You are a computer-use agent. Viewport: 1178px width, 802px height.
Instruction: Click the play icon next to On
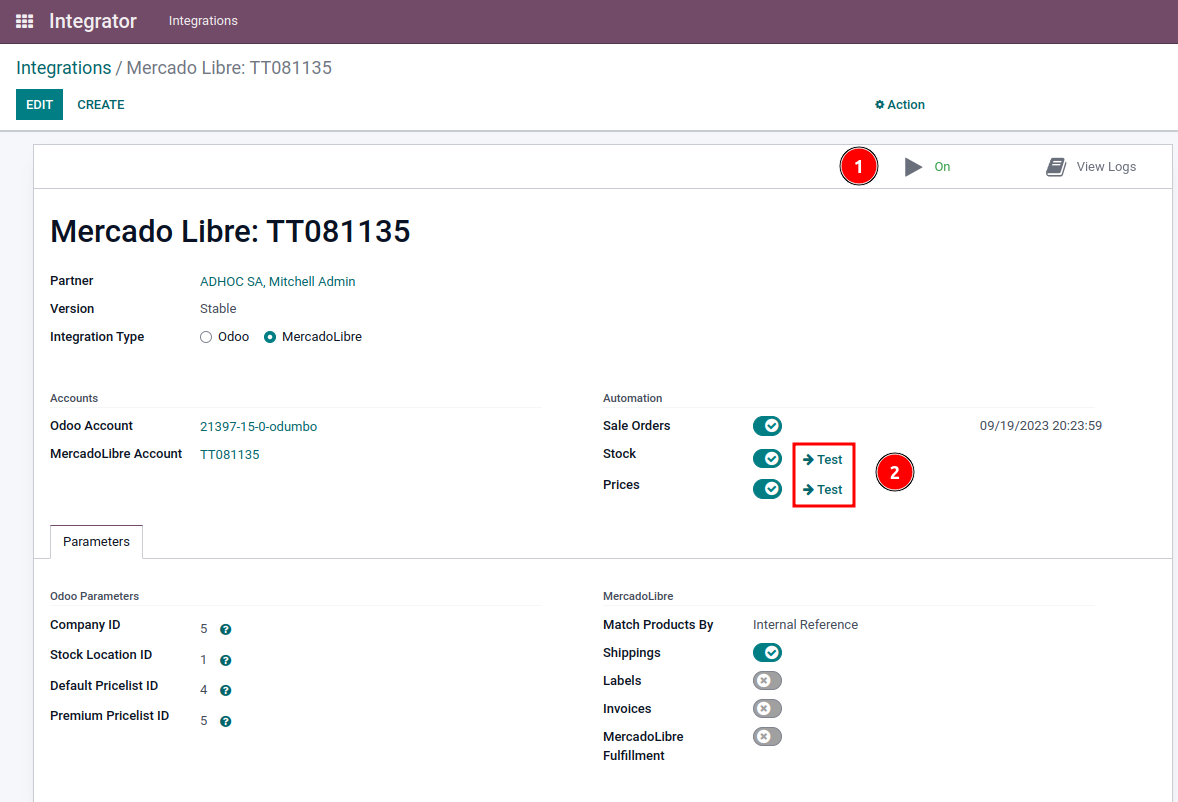[x=913, y=167]
